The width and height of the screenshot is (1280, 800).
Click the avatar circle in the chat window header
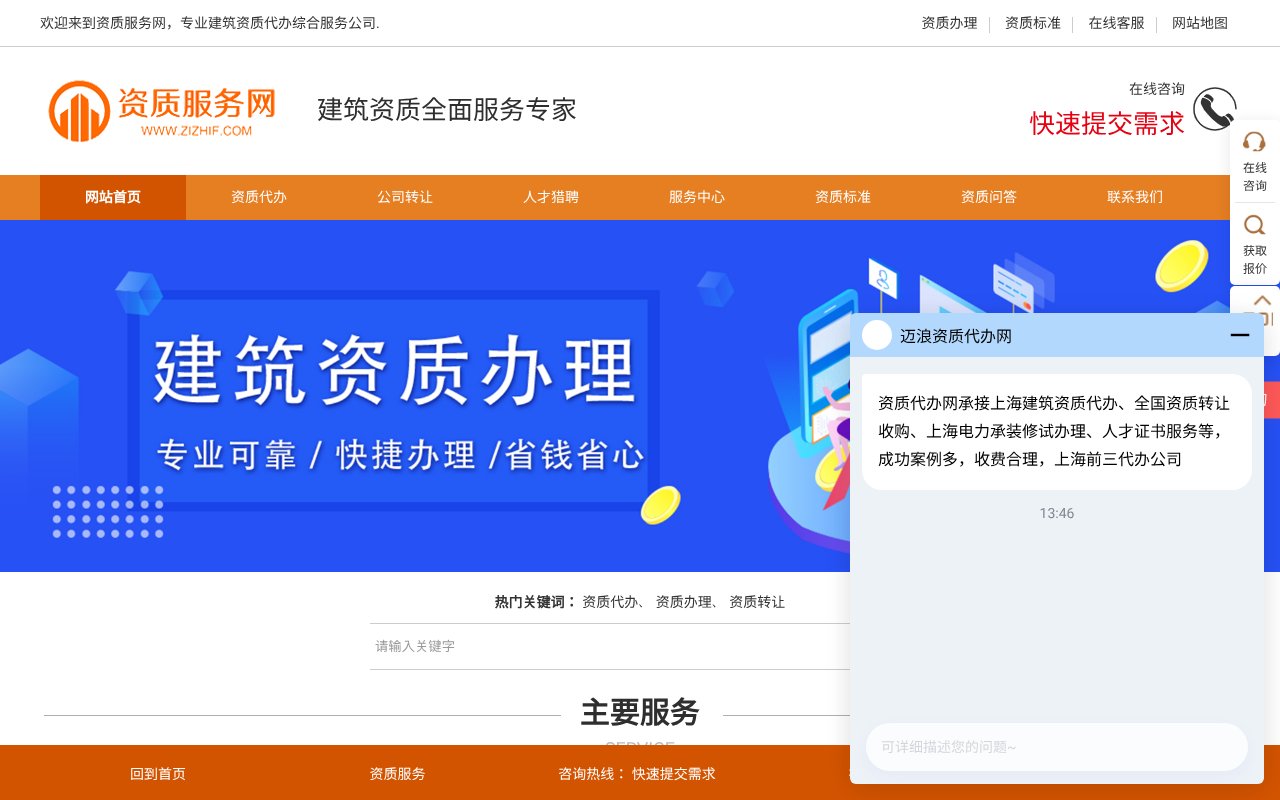(877, 335)
